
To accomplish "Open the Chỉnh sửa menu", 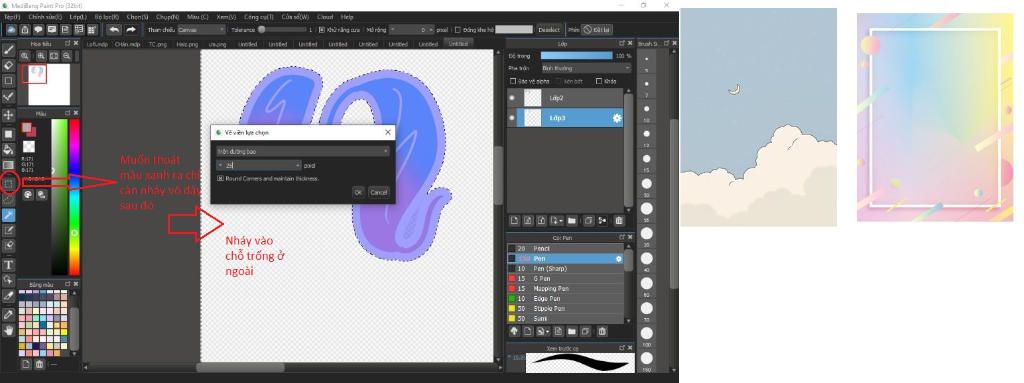I will tap(45, 17).
